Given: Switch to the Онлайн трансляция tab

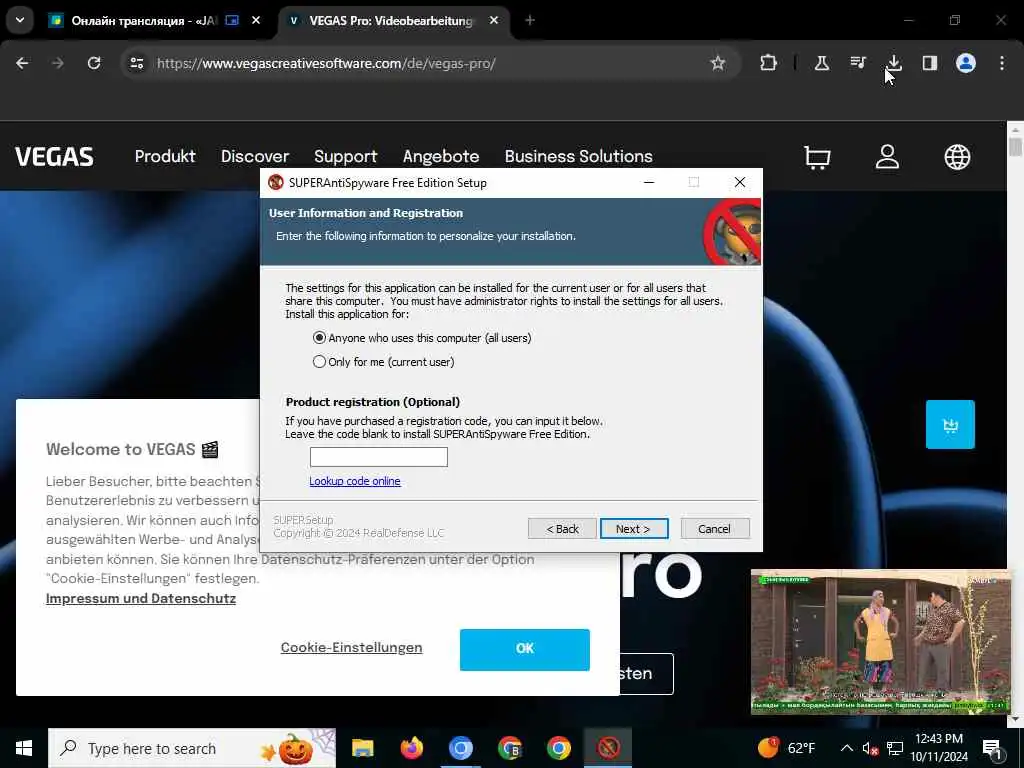Looking at the screenshot, I should (144, 21).
